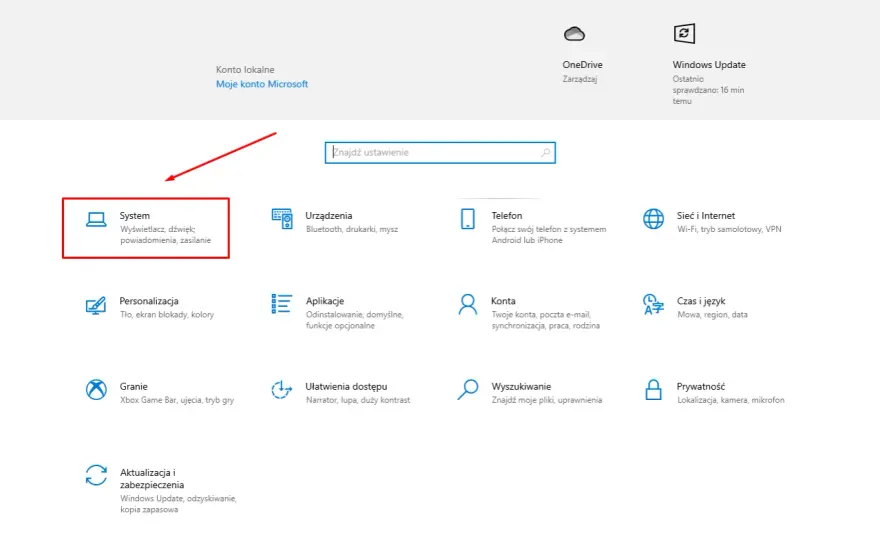This screenshot has height=540, width=880.
Task: Click 'Bluetooth, drukarki, mysz' description
Action: point(352,229)
